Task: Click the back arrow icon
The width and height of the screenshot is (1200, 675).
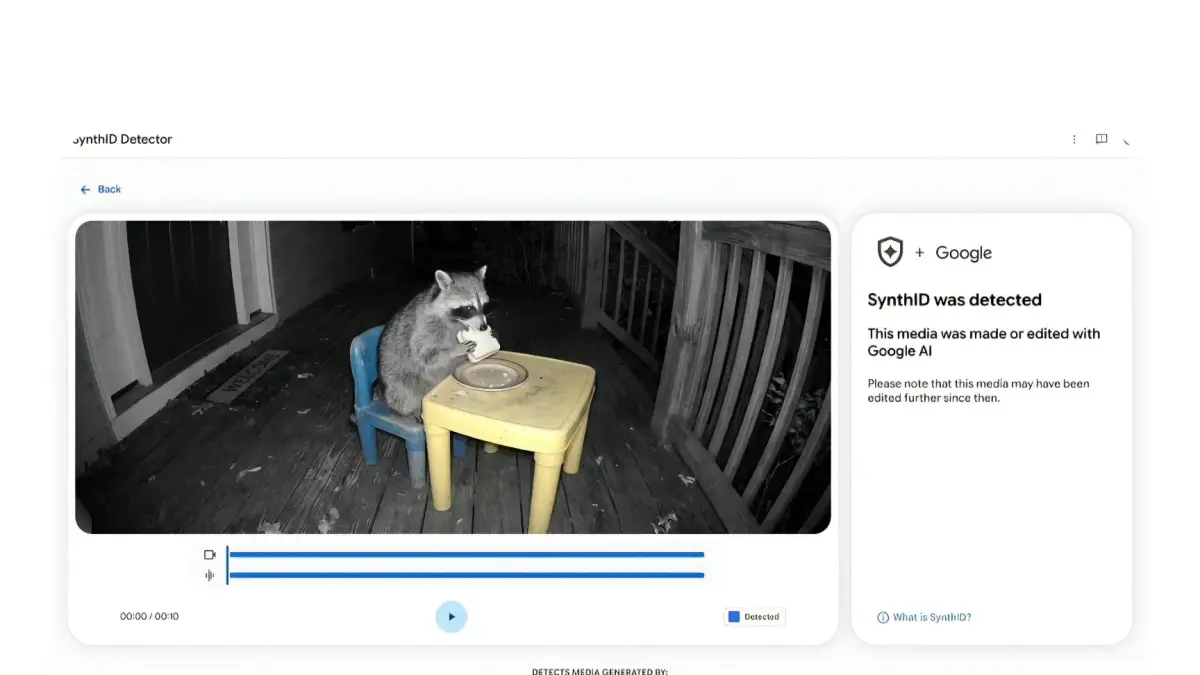Action: coord(85,189)
